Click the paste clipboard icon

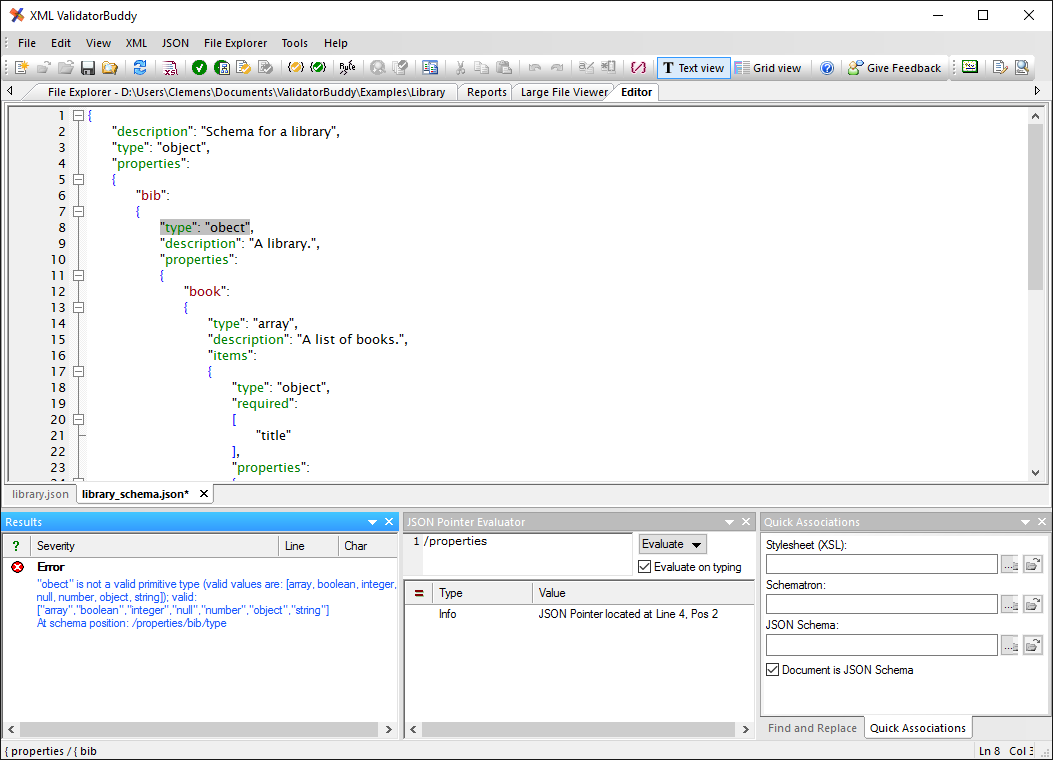coord(504,67)
